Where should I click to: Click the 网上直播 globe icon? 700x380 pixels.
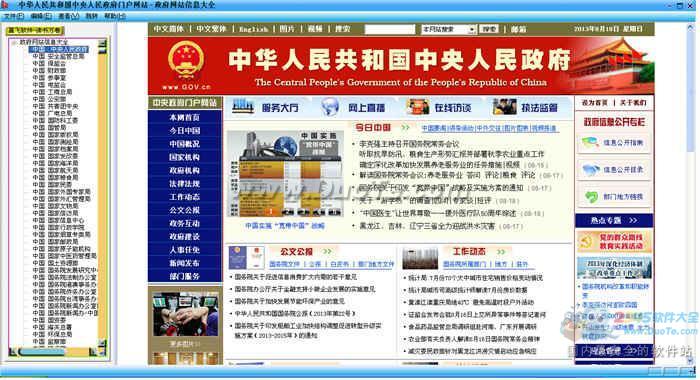(x=330, y=107)
